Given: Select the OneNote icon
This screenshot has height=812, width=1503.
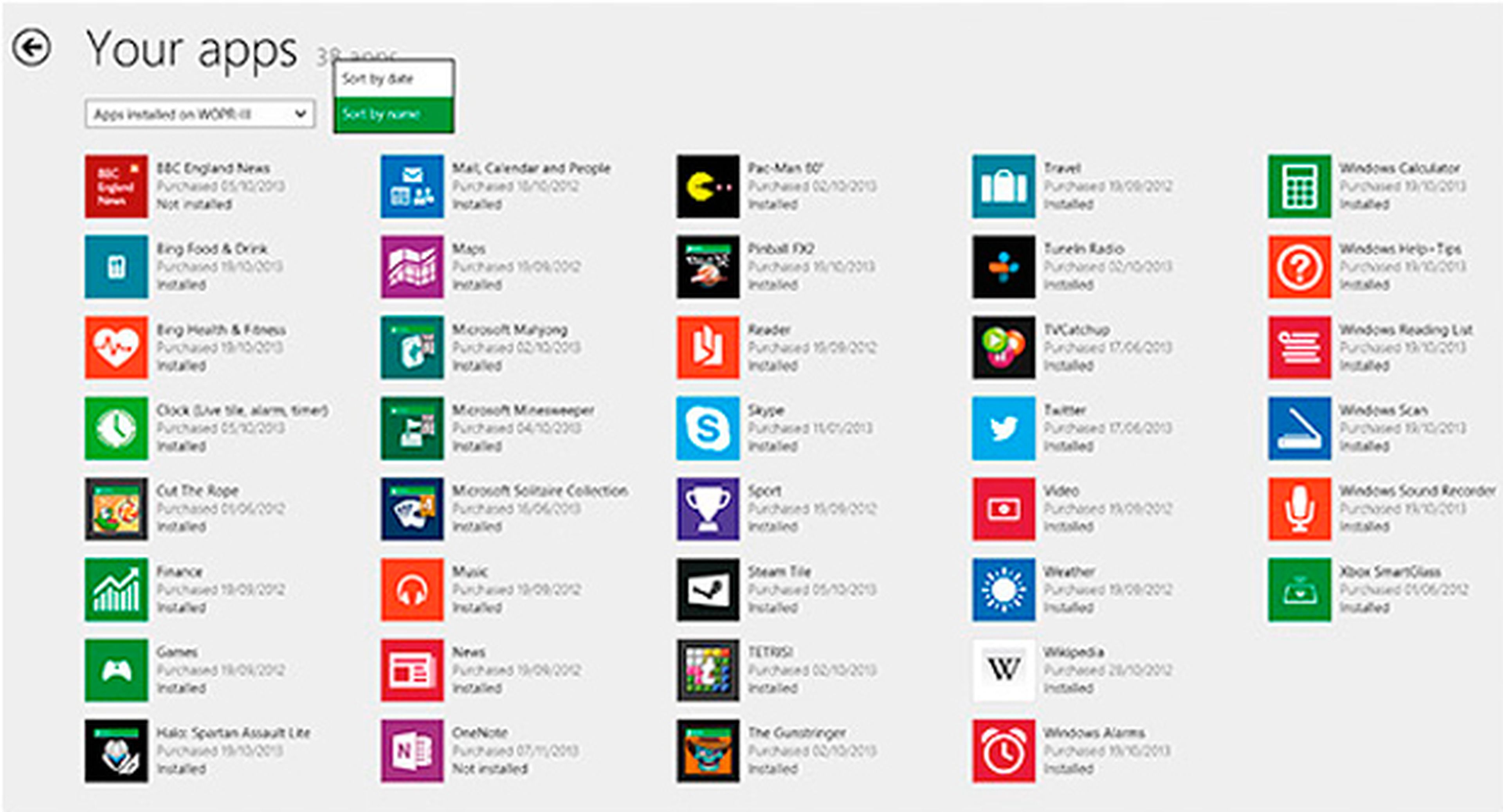Looking at the screenshot, I should click(412, 751).
